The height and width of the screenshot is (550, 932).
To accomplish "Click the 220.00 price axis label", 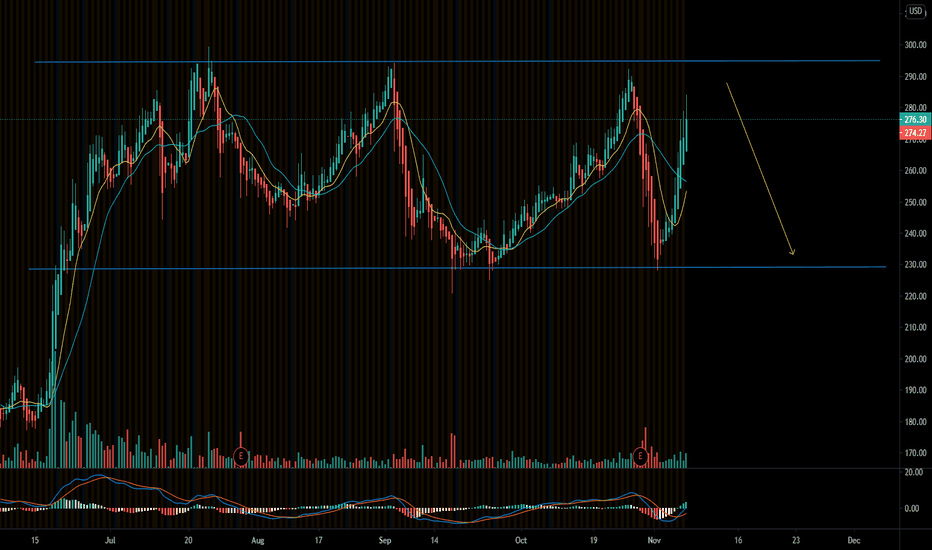I will [915, 296].
